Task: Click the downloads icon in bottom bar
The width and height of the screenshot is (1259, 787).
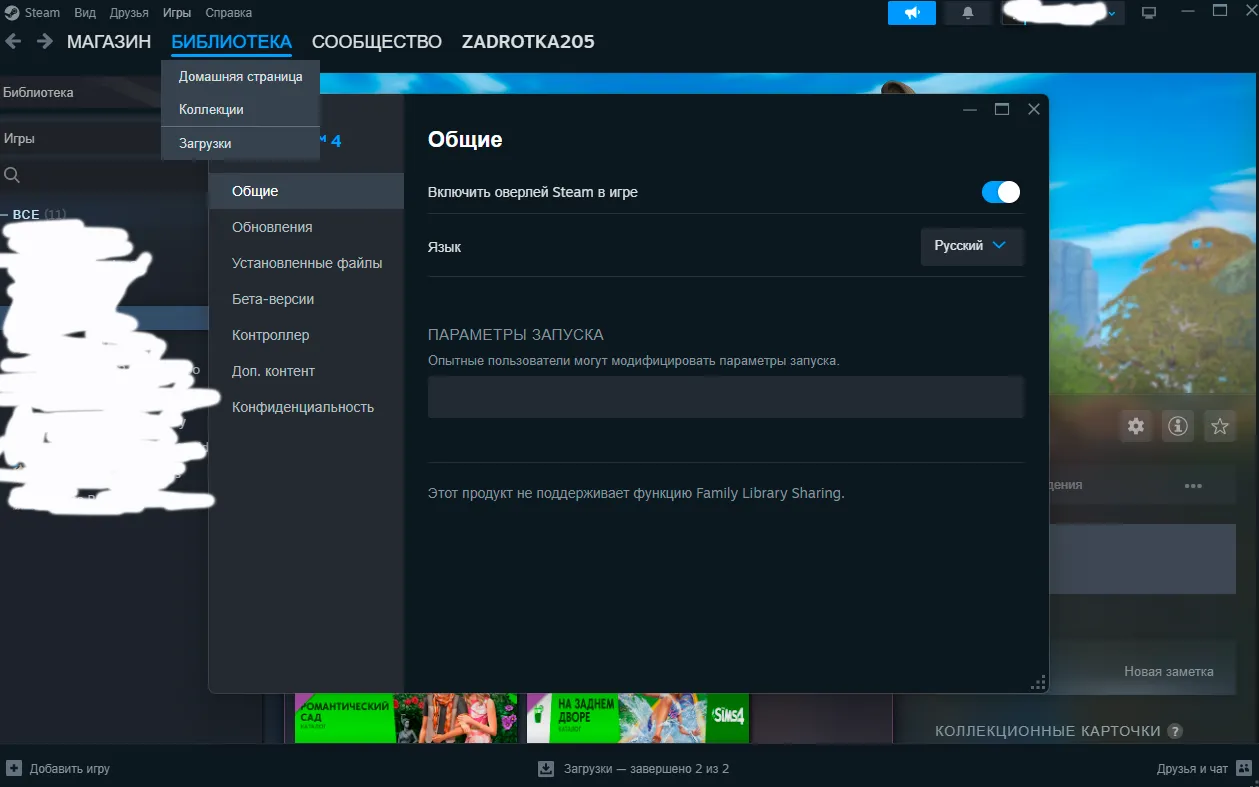Action: [x=546, y=769]
